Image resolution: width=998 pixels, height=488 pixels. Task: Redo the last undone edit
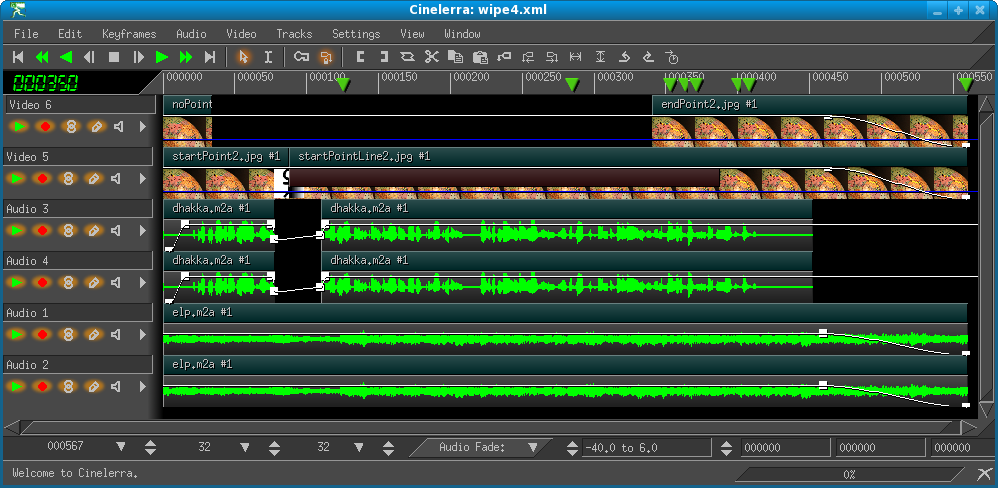coord(648,57)
